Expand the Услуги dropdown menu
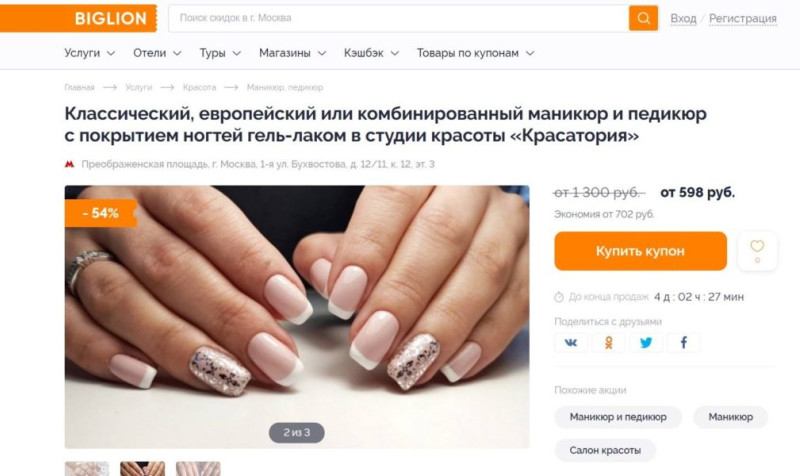The width and height of the screenshot is (800, 476). [89, 53]
